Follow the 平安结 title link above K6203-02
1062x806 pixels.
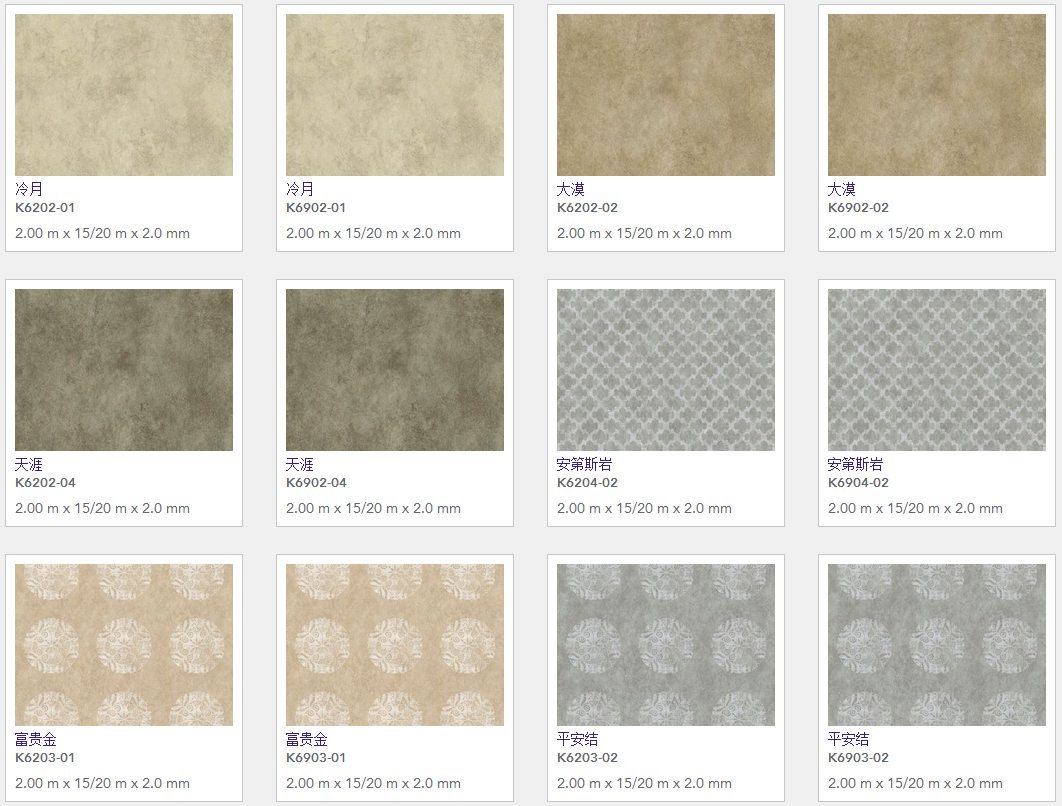tap(578, 739)
